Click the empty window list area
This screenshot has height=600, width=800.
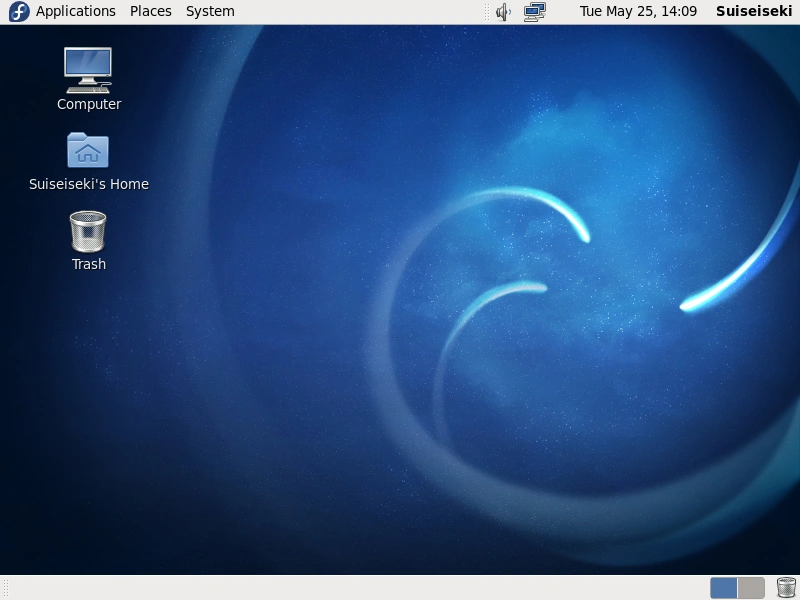tap(357, 588)
